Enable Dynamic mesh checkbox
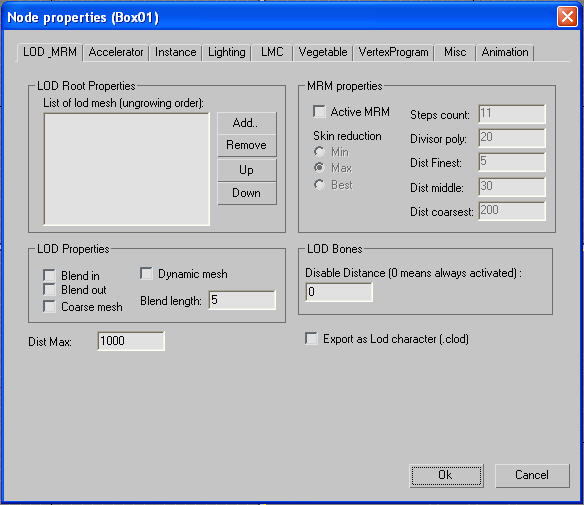The image size is (584, 505). (146, 273)
